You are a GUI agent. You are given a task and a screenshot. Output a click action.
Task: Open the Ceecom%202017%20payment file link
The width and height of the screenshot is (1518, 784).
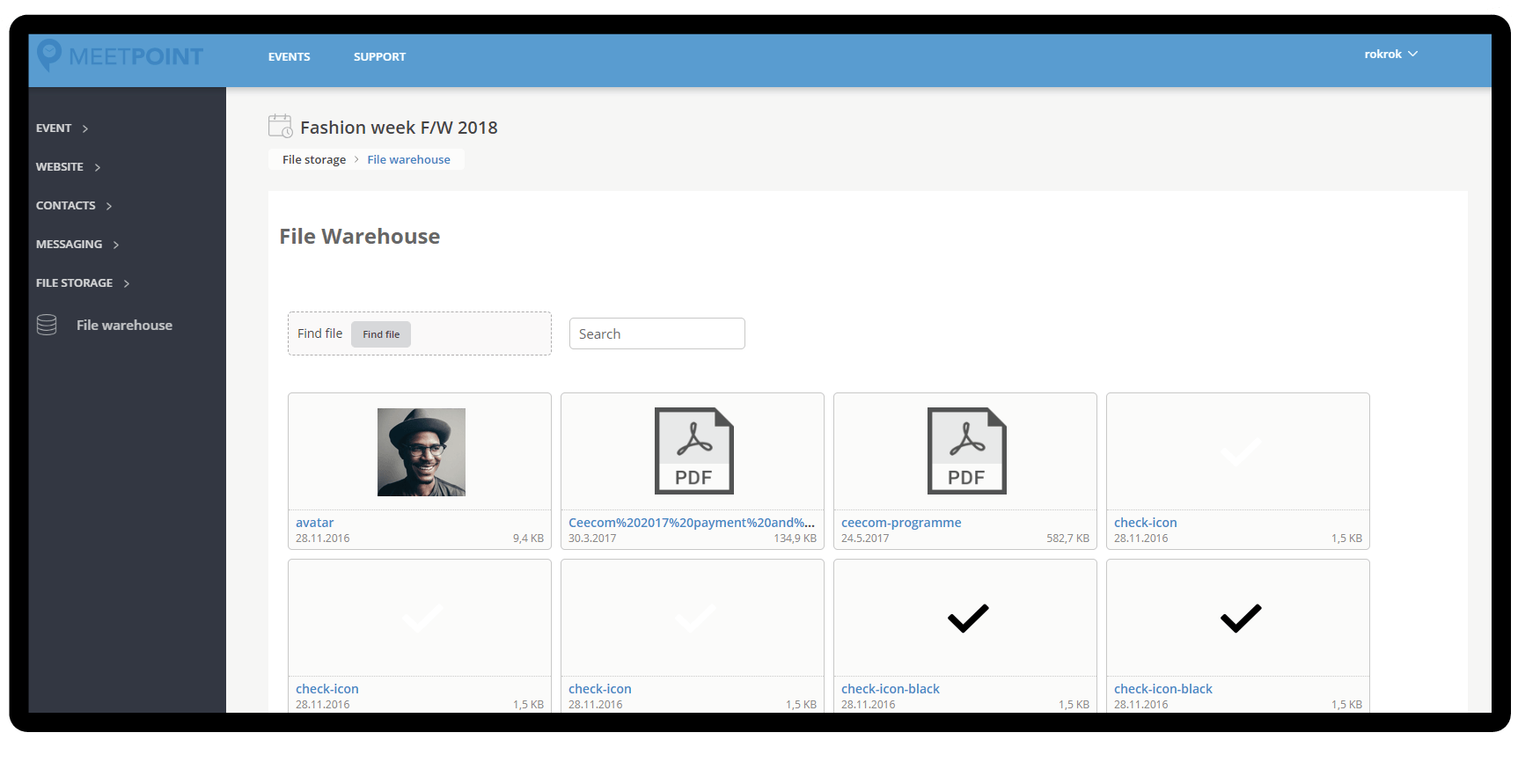(x=692, y=523)
